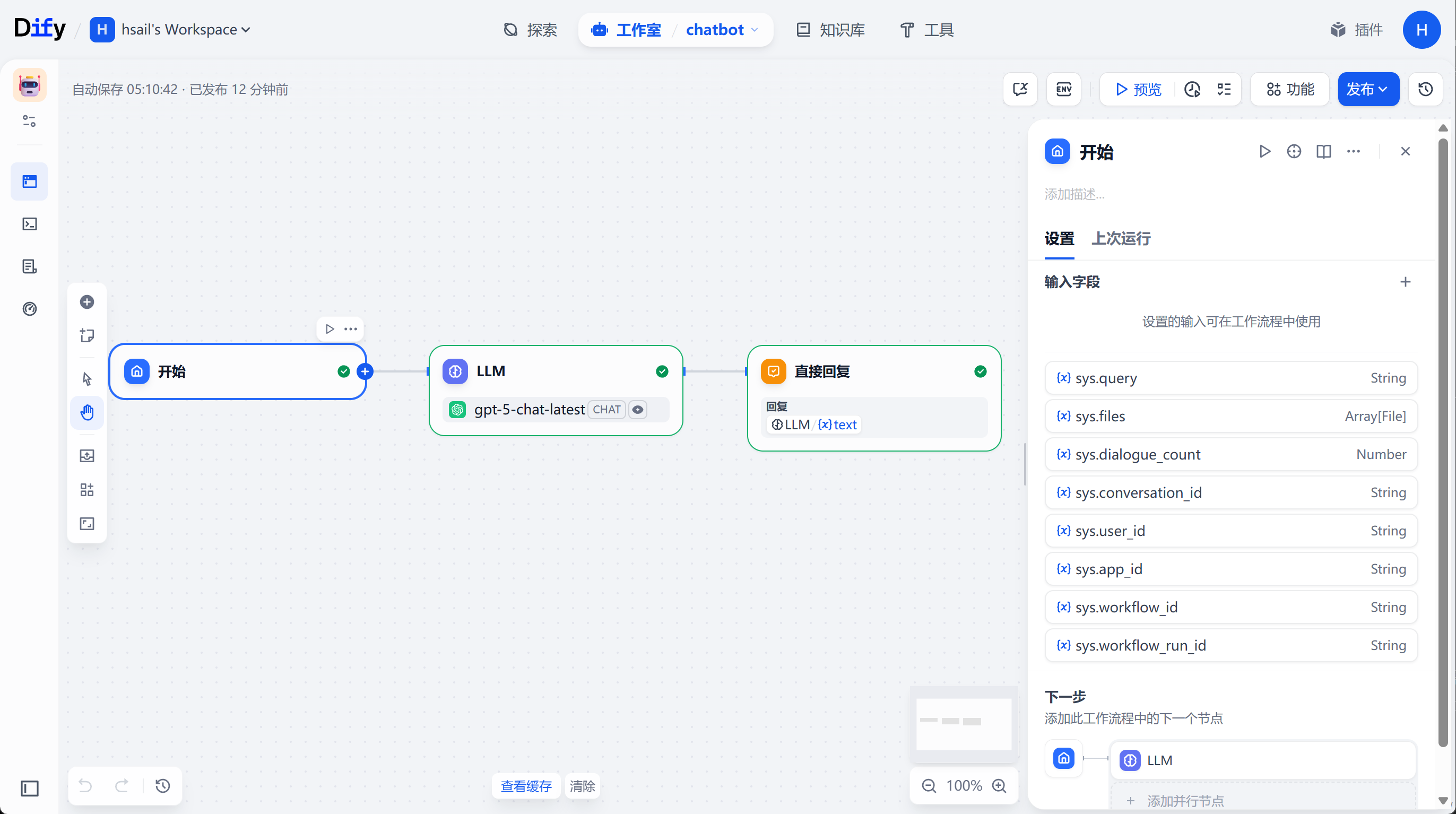Screen dimensions: 1456x814
Task: Open the Plugins menu
Action: (x=1357, y=29)
